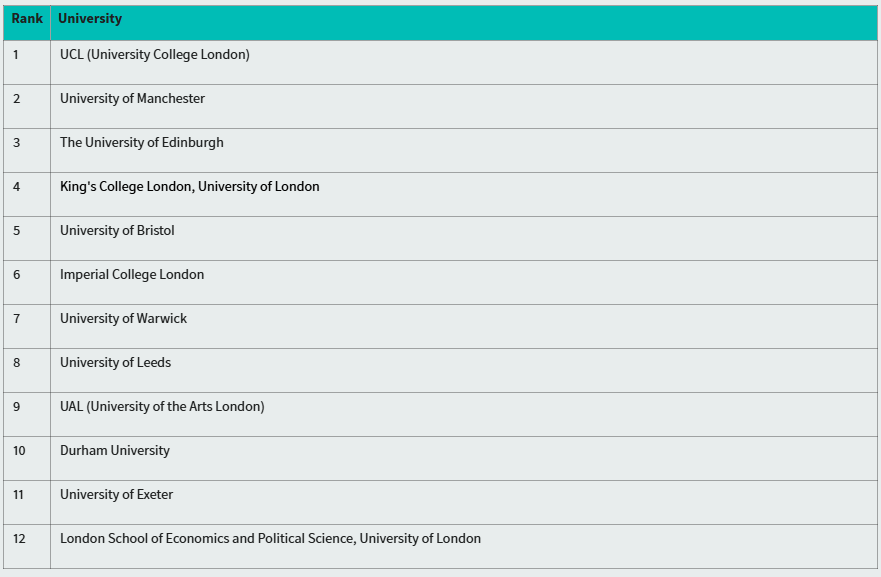Click rank number 6 cell

tap(27, 283)
